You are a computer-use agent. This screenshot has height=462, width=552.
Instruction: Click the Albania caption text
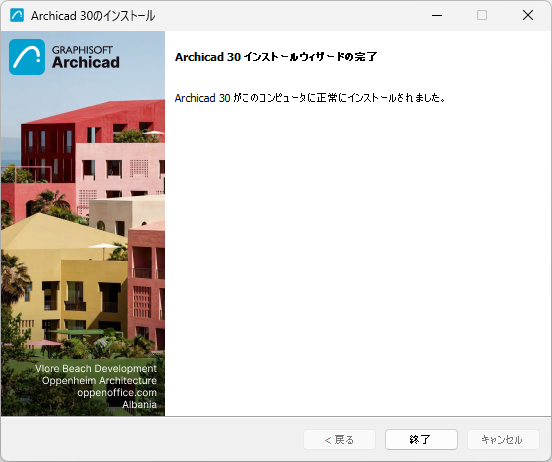point(139,404)
